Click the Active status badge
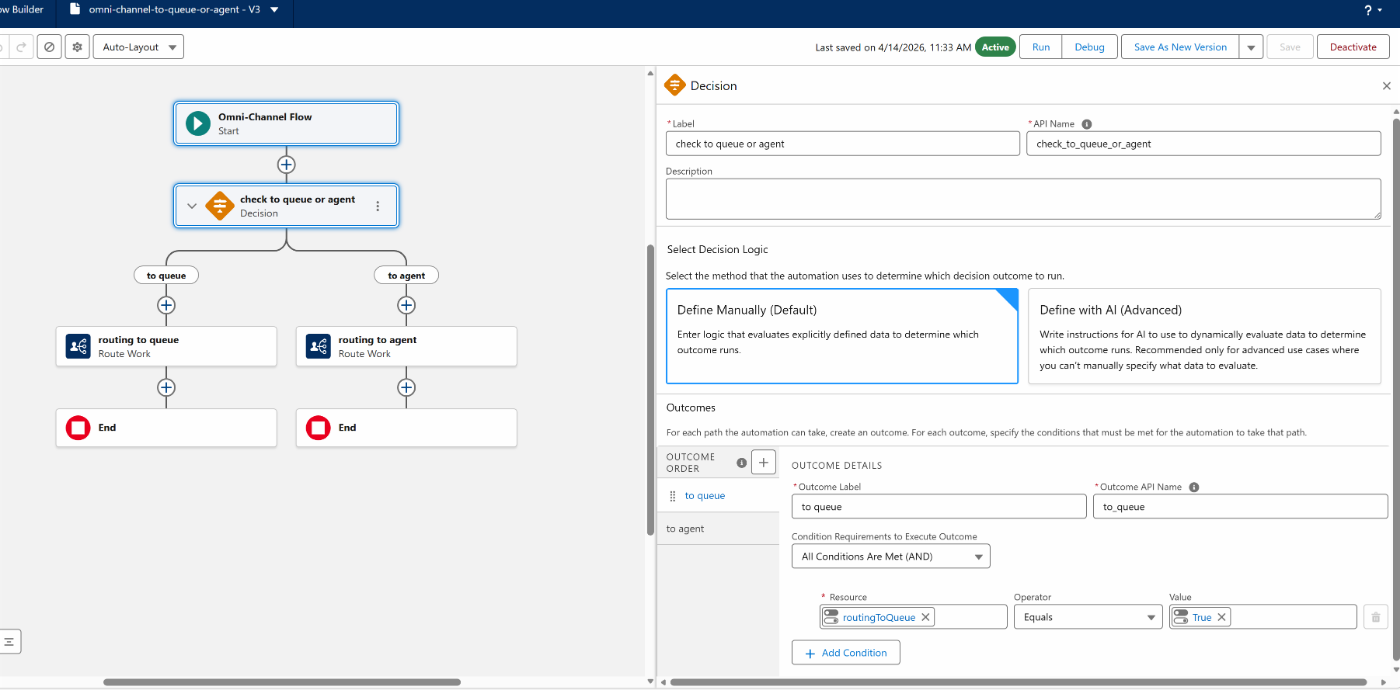The width and height of the screenshot is (1400, 690). (x=995, y=47)
